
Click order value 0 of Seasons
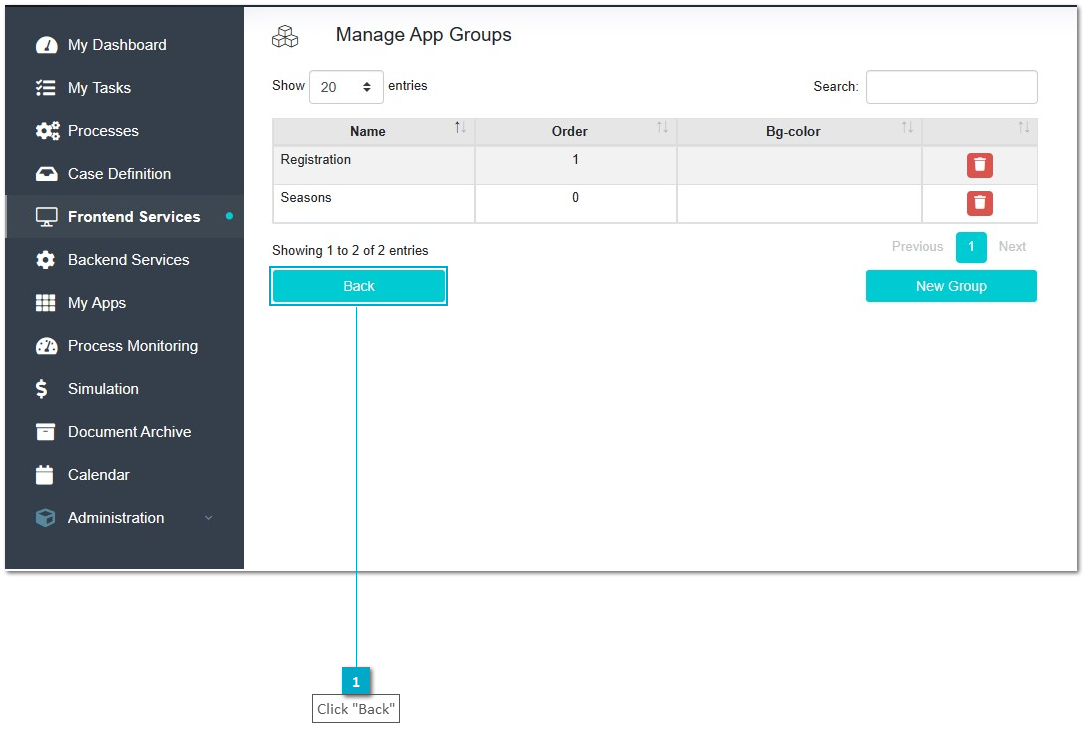576,198
